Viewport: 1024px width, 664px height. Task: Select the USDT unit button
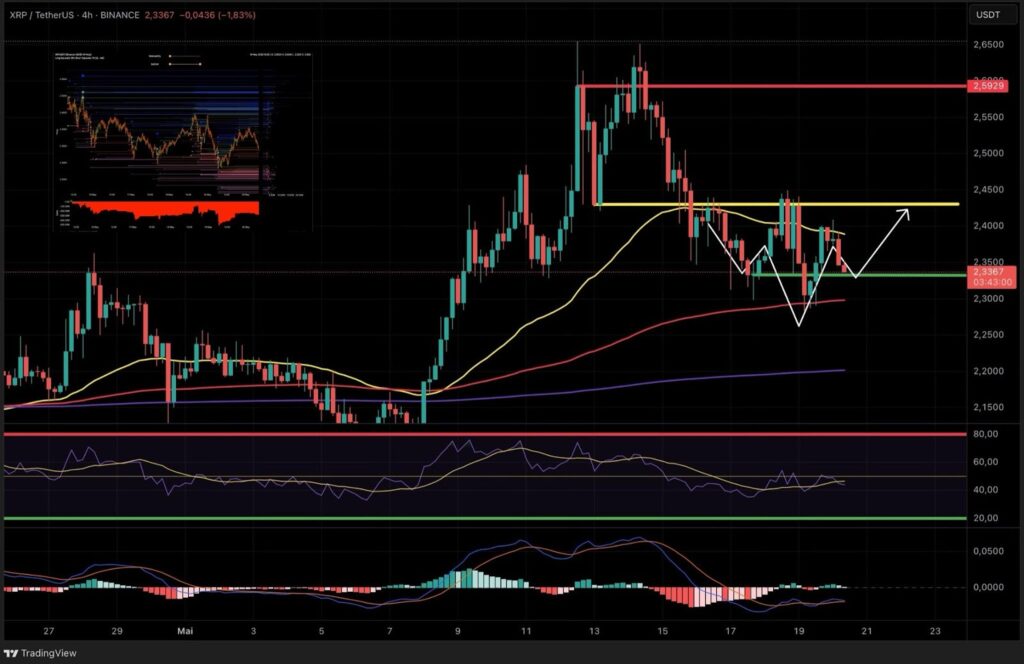(988, 15)
